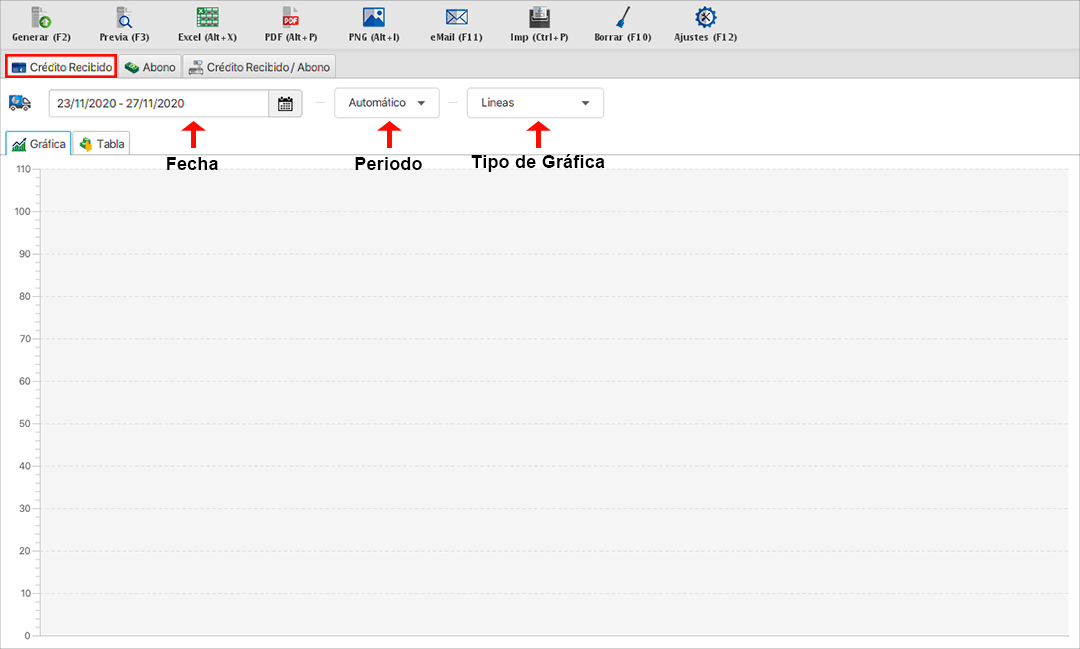Click the delivery truck icon beside date field
The height and width of the screenshot is (649, 1080).
[19, 103]
